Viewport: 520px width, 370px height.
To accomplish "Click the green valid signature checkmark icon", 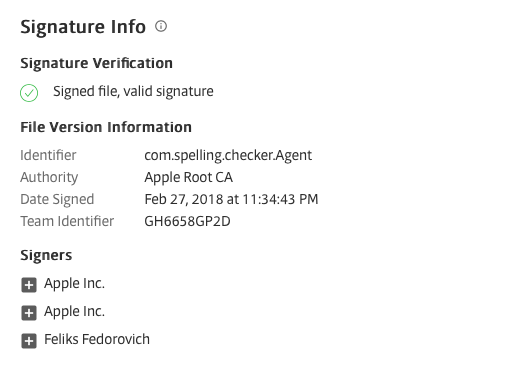I will click(29, 93).
